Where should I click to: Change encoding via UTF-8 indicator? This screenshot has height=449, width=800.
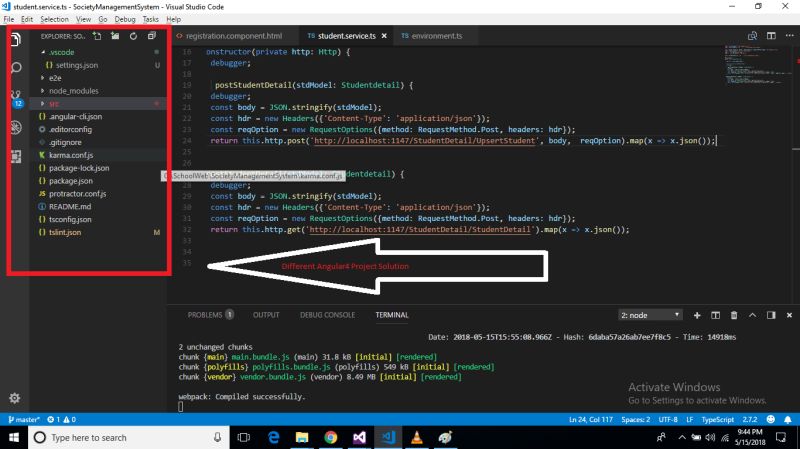668,419
